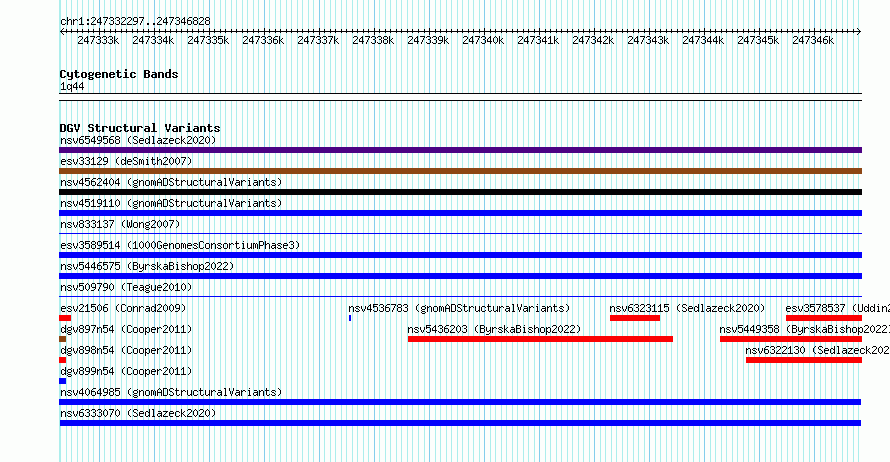Screen dimensions: 890x462
Task: Click the ruler's left arrowhead
Action: coord(62,32)
